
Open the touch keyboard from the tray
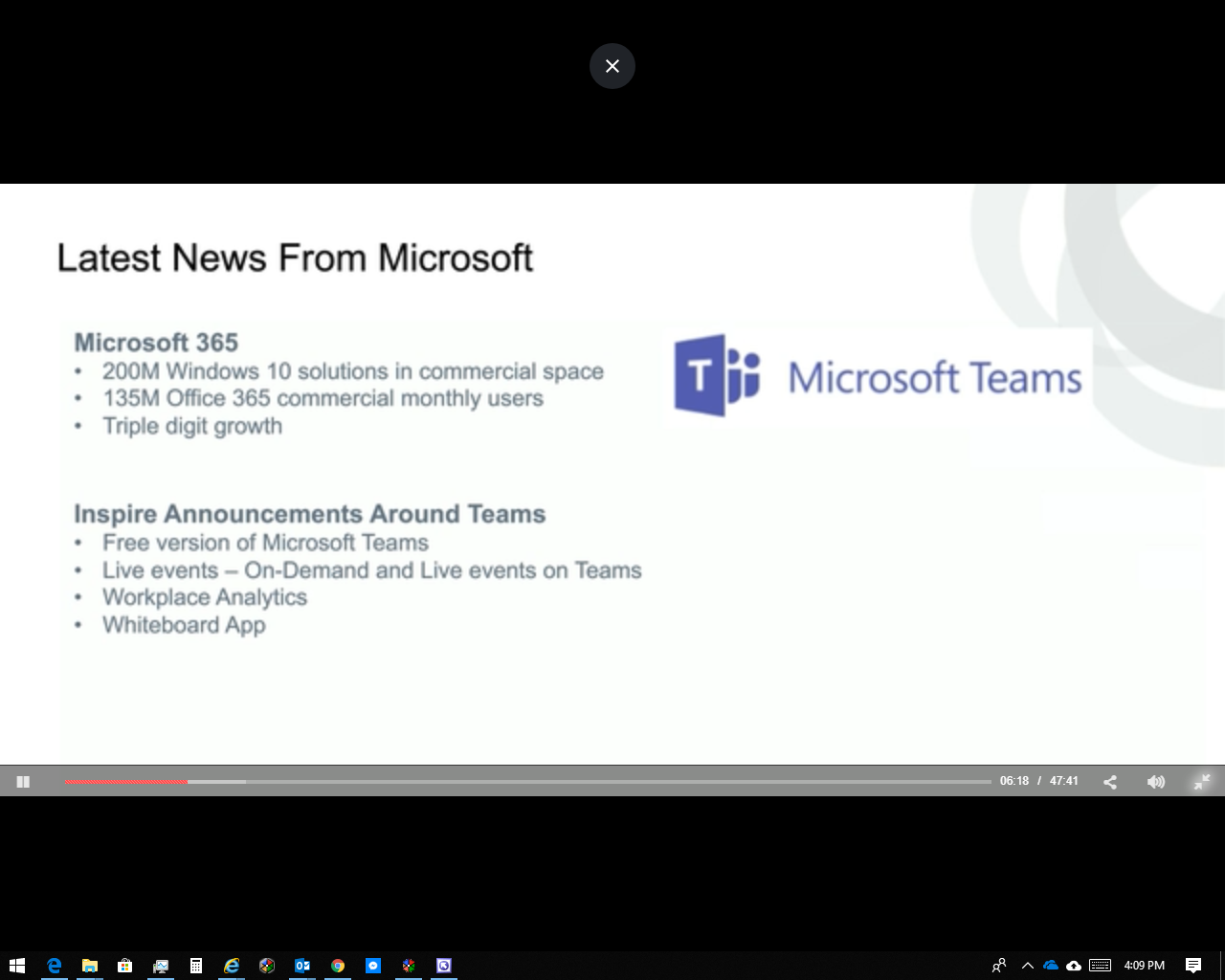tap(1101, 966)
